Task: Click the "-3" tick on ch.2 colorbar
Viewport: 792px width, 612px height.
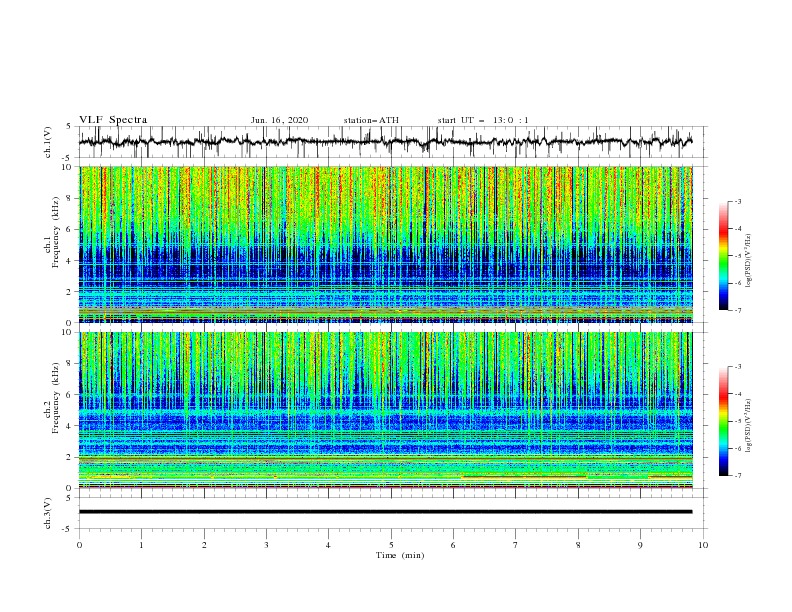Action: [738, 367]
